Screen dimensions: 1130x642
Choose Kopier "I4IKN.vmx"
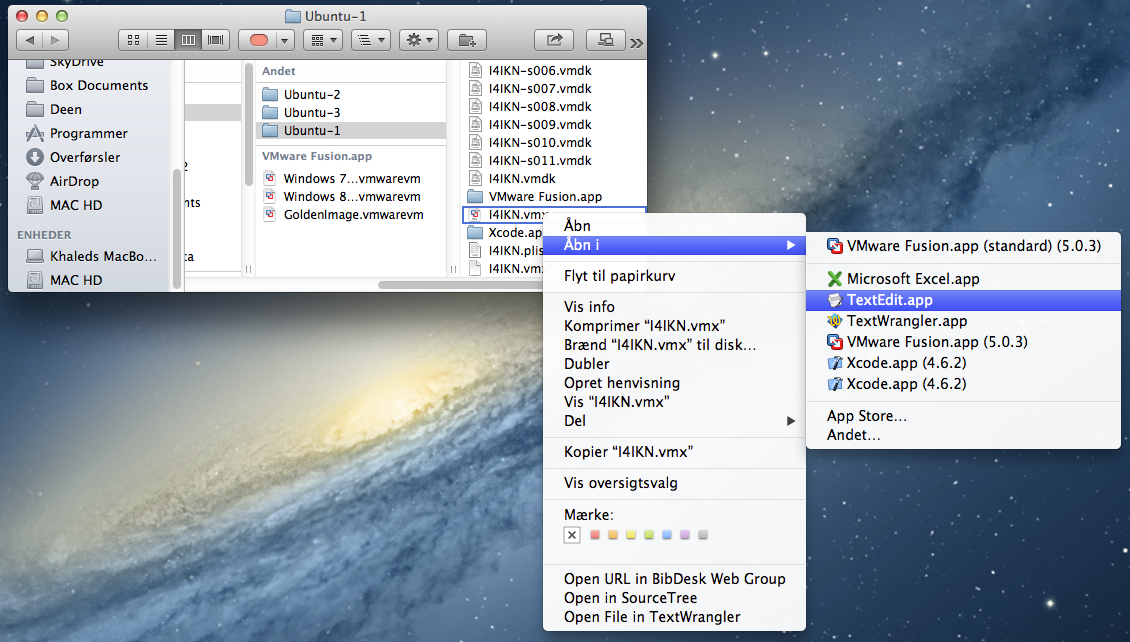pyautogui.click(x=674, y=452)
